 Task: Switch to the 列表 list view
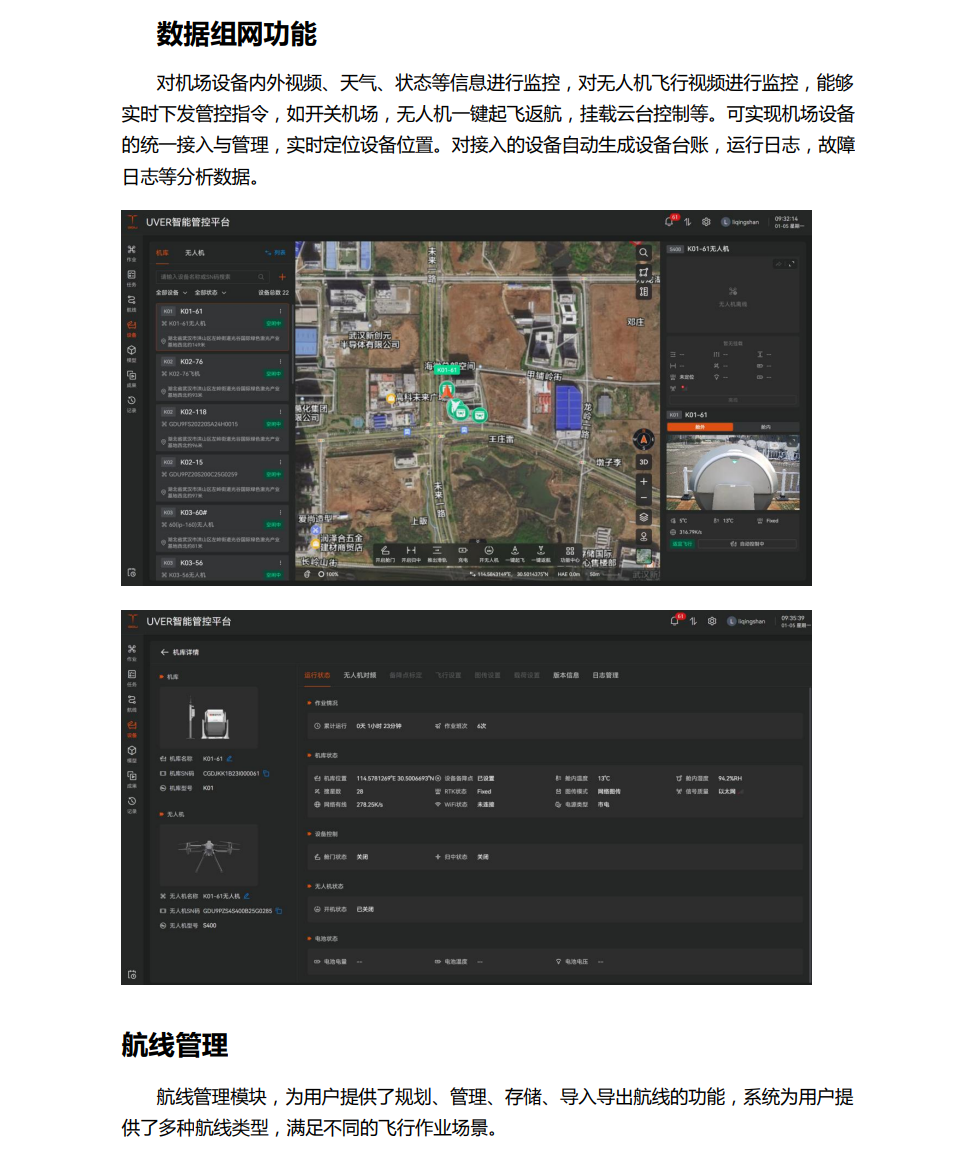click(275, 254)
